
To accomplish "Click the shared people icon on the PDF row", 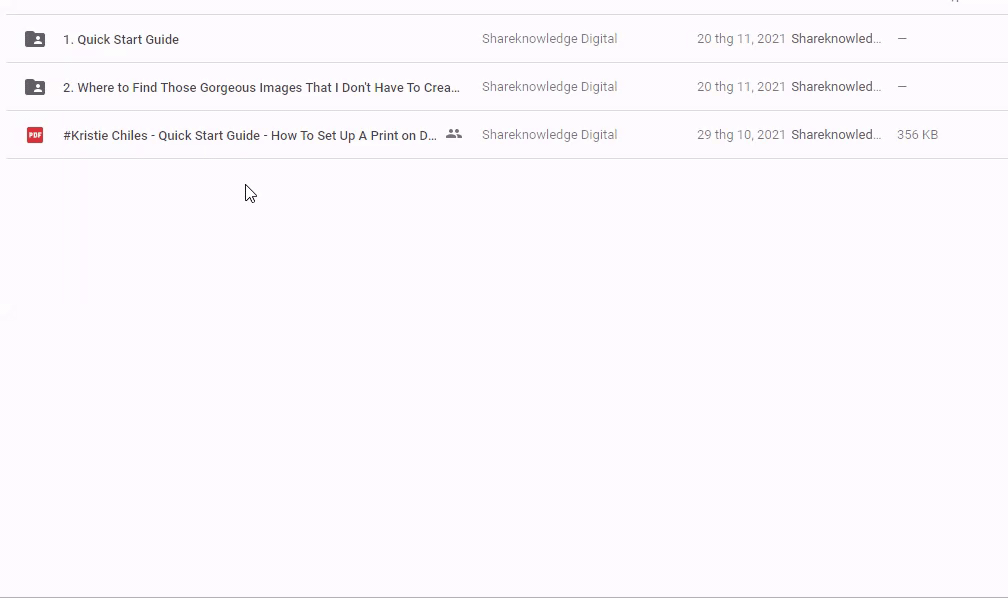I will 454,134.
